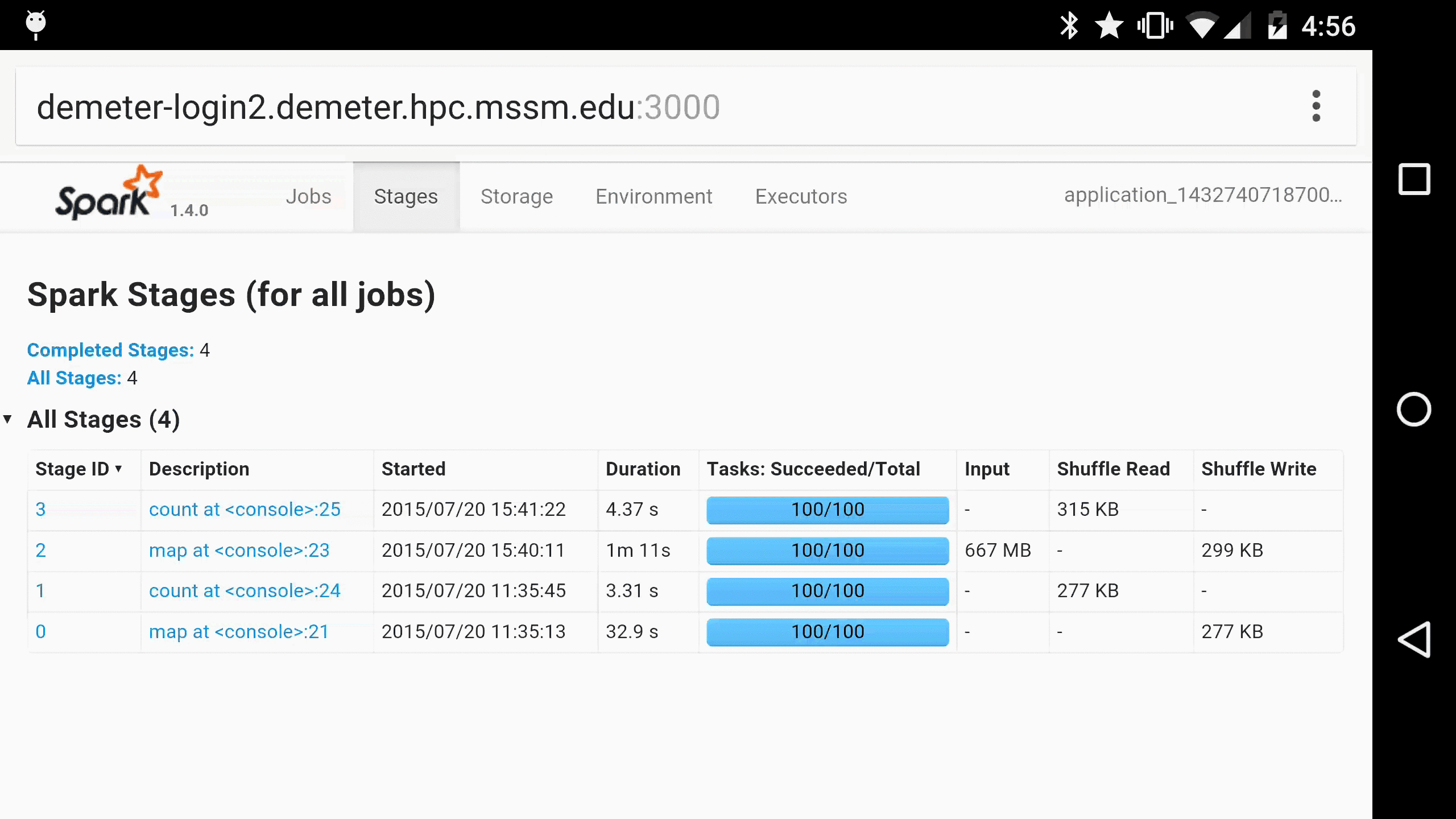Open stage ID 2 link
The image size is (1456, 819).
coord(40,551)
